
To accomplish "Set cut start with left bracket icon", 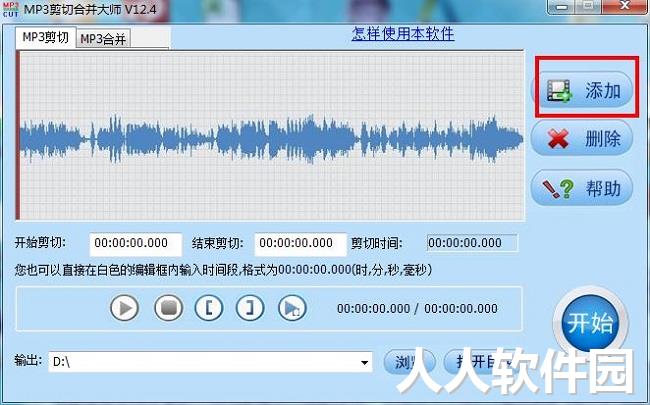I will tap(209, 308).
